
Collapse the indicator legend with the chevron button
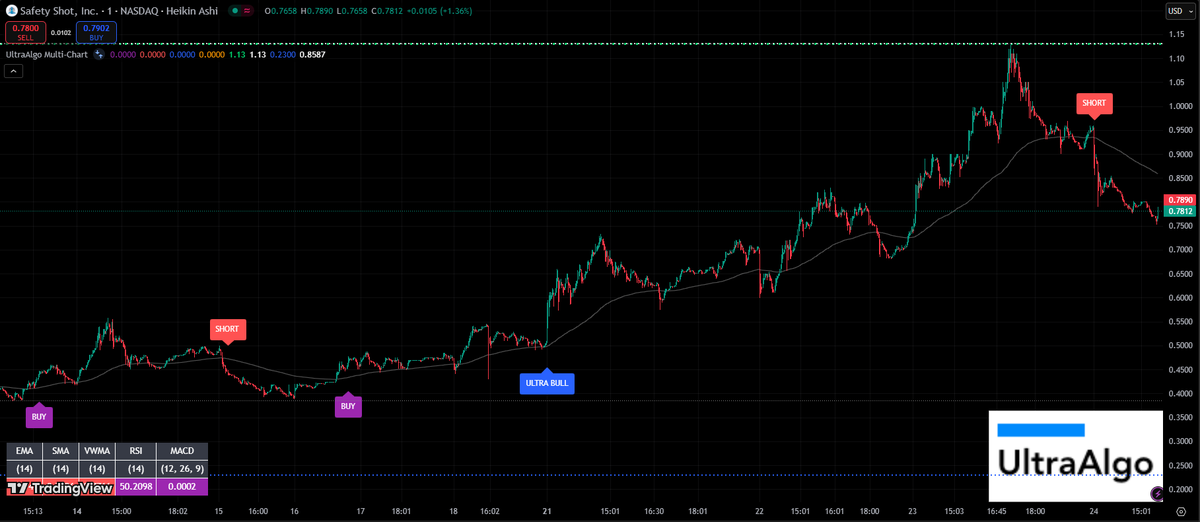click(14, 71)
